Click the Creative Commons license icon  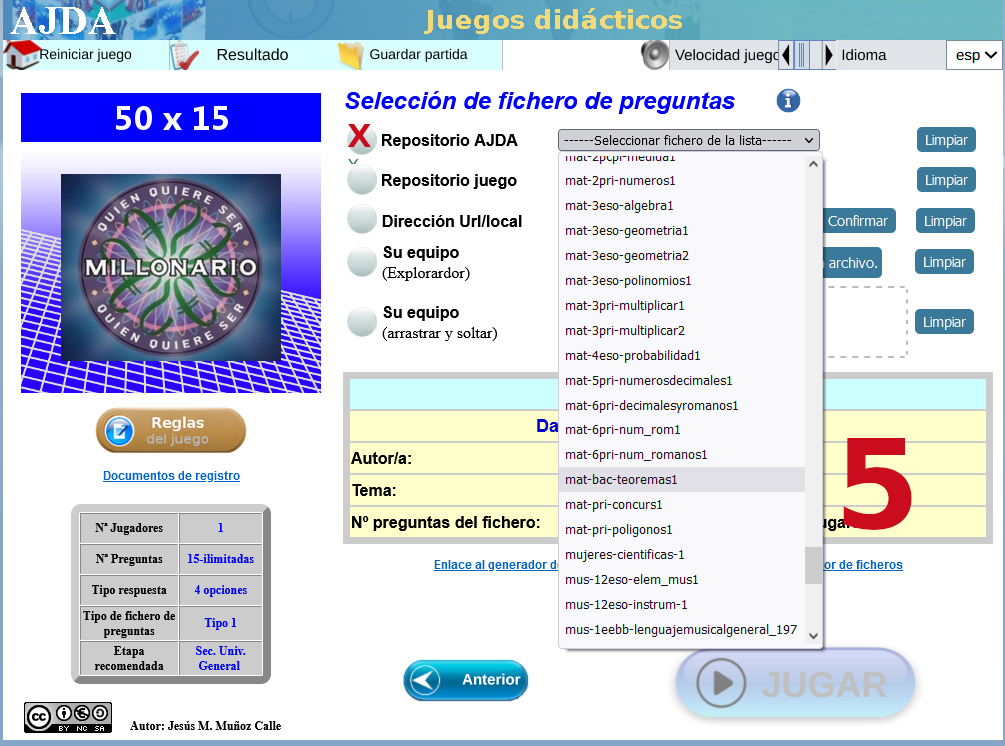pyautogui.click(x=67, y=718)
